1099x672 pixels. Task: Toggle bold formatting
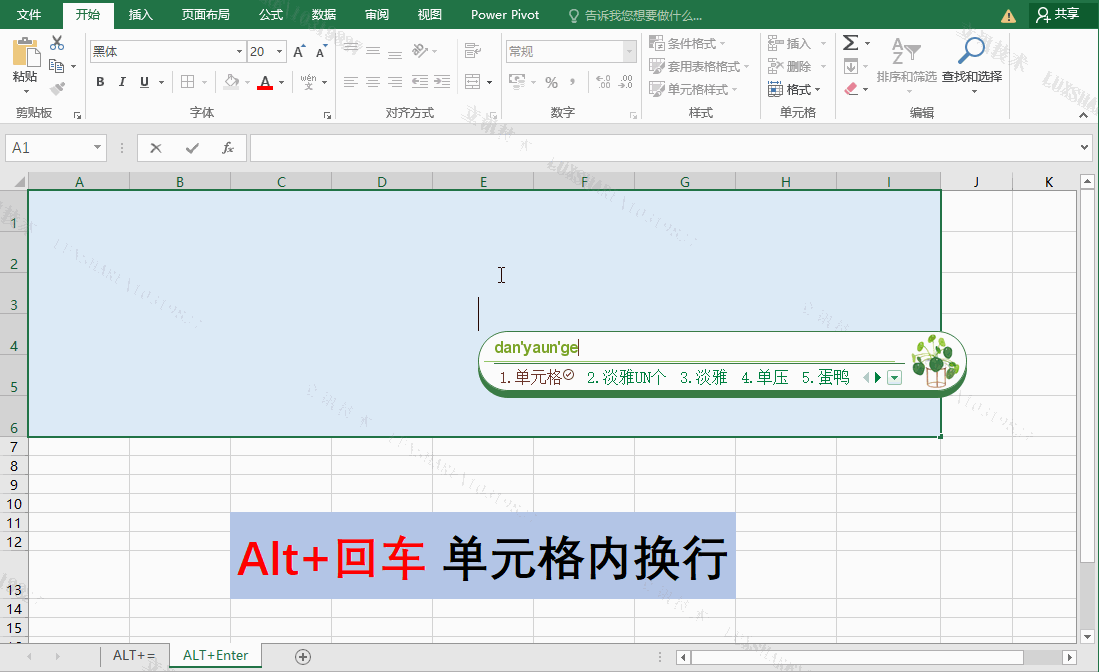pyautogui.click(x=100, y=81)
